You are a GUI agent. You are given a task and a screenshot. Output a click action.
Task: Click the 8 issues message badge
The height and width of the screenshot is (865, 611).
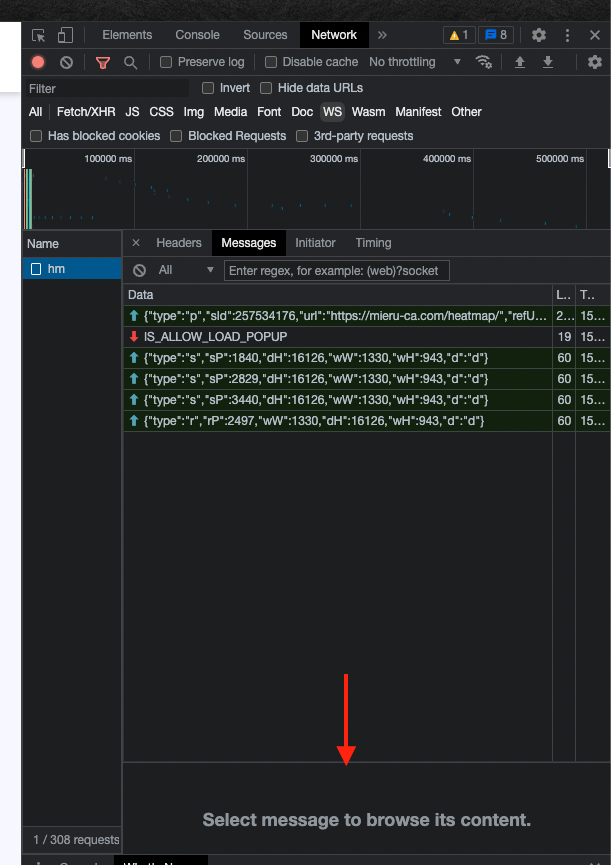(496, 35)
